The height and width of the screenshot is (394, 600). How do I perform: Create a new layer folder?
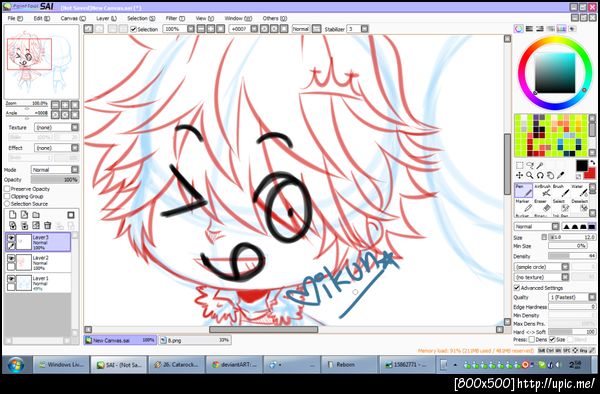[36, 215]
